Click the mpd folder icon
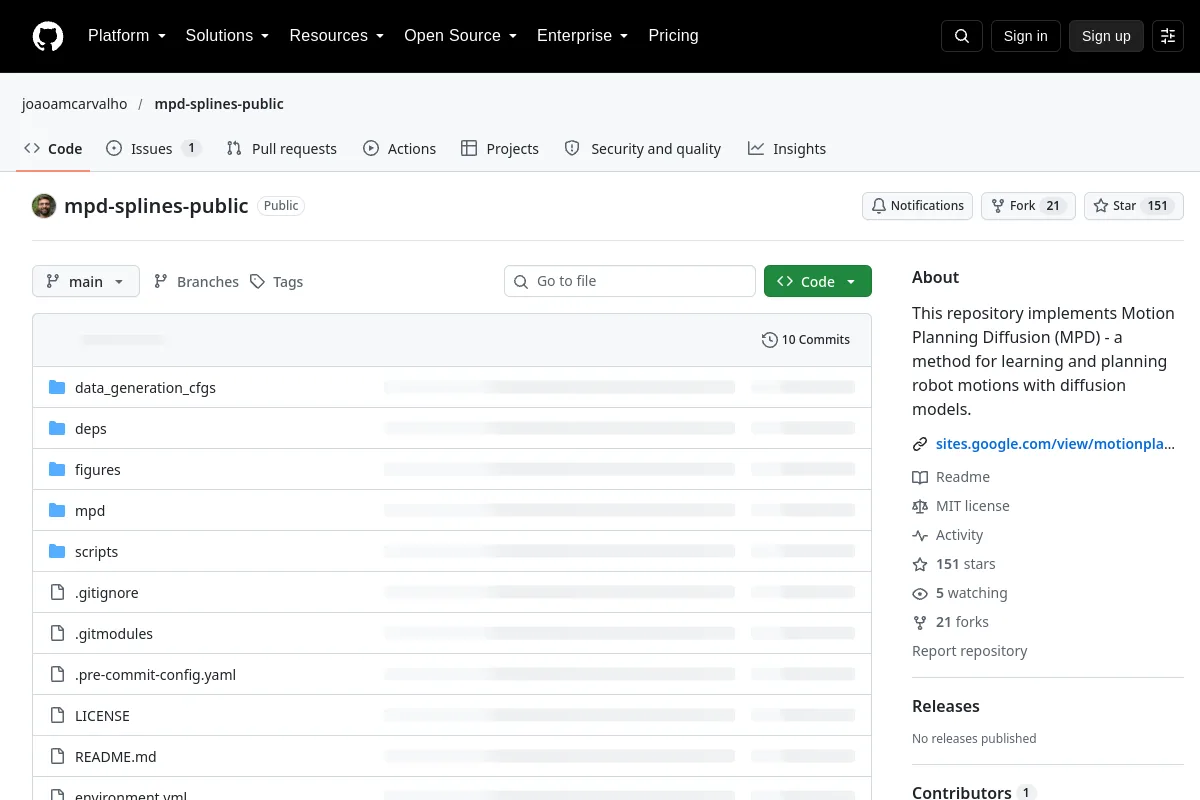This screenshot has height=800, width=1200. coord(57,510)
